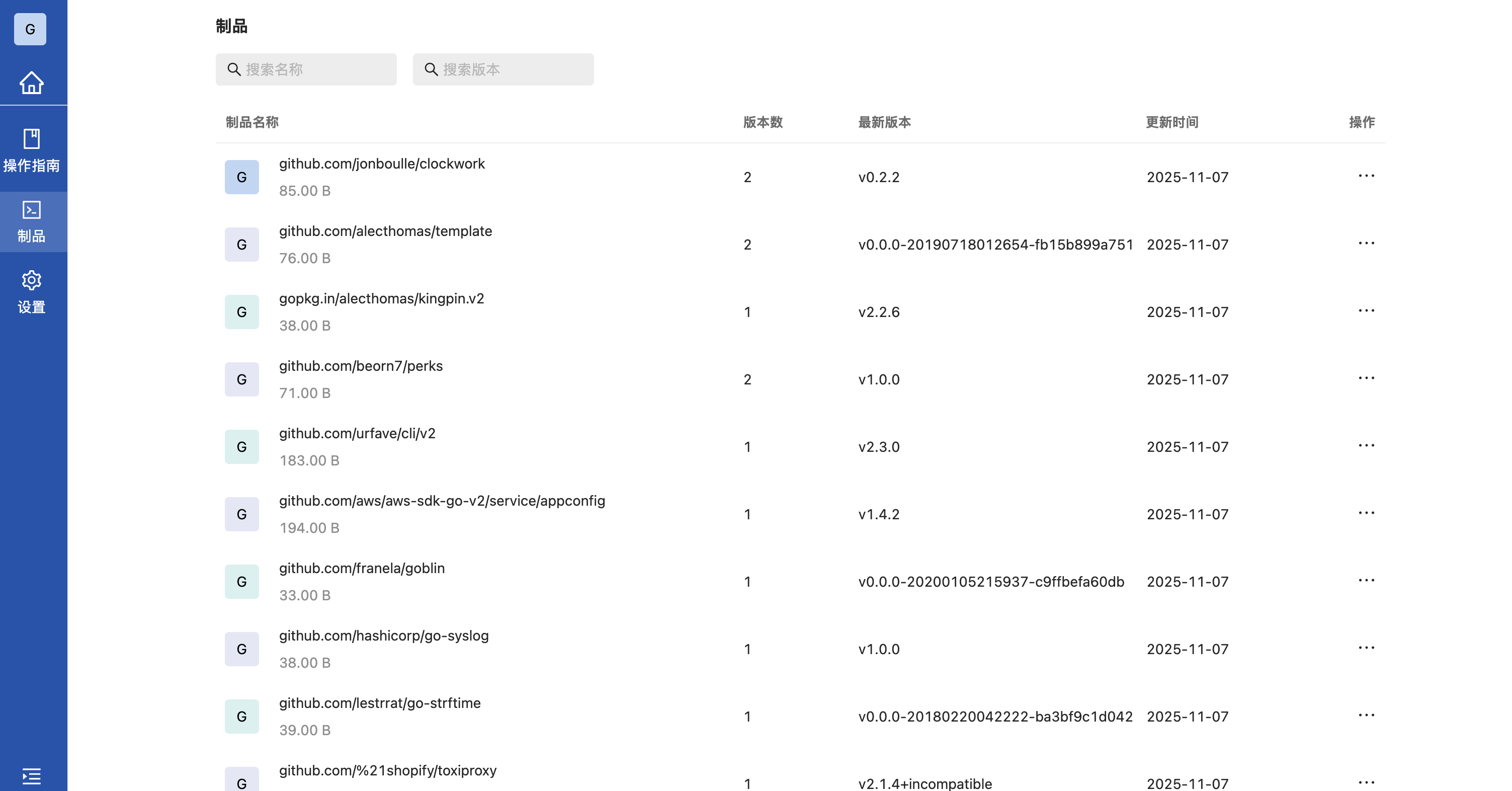
Task: Open actions menu for alecthomas/template row
Action: [x=1366, y=244]
